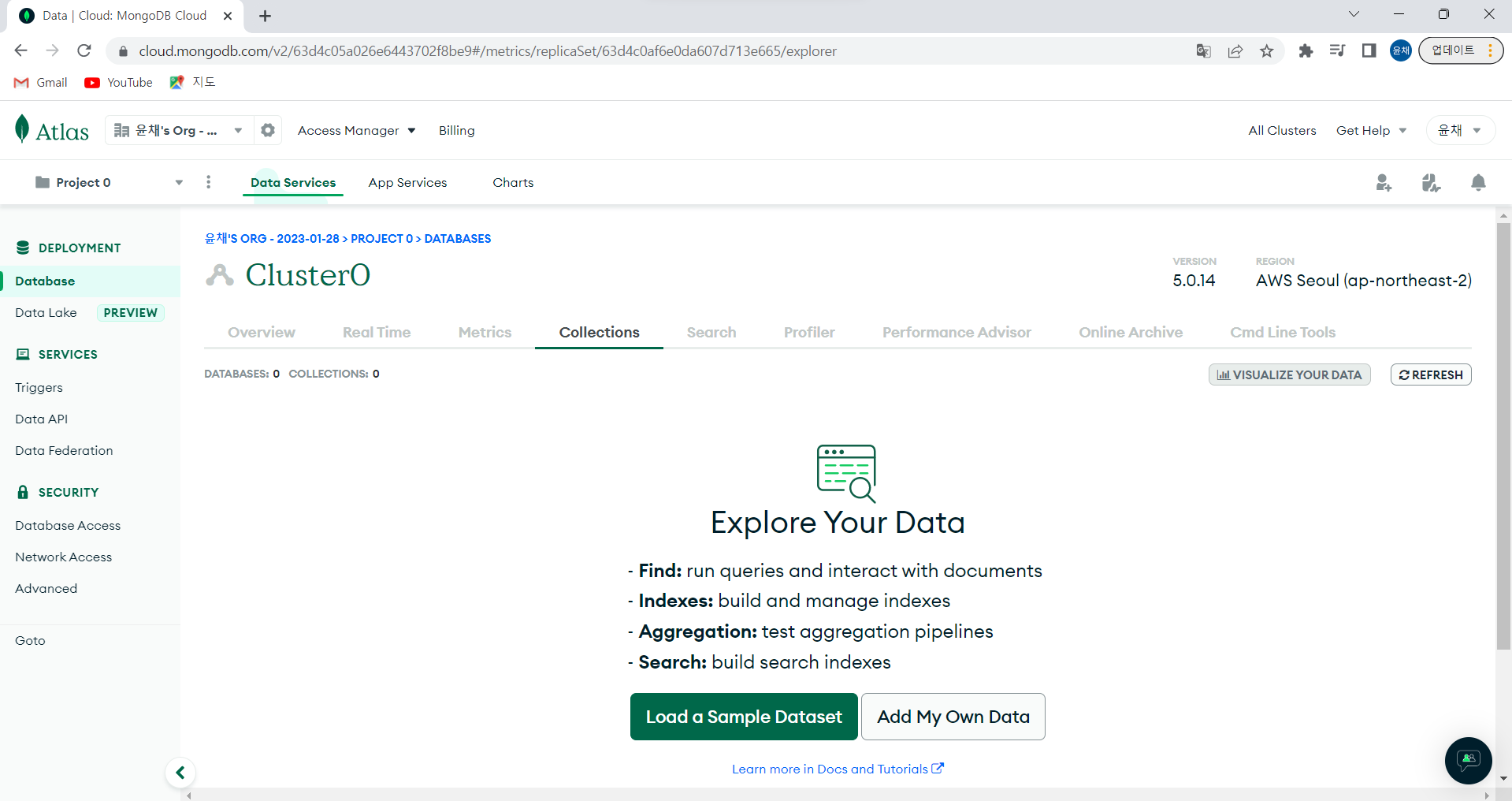
Task: Bookmark this page with the star icon
Action: click(x=1267, y=51)
